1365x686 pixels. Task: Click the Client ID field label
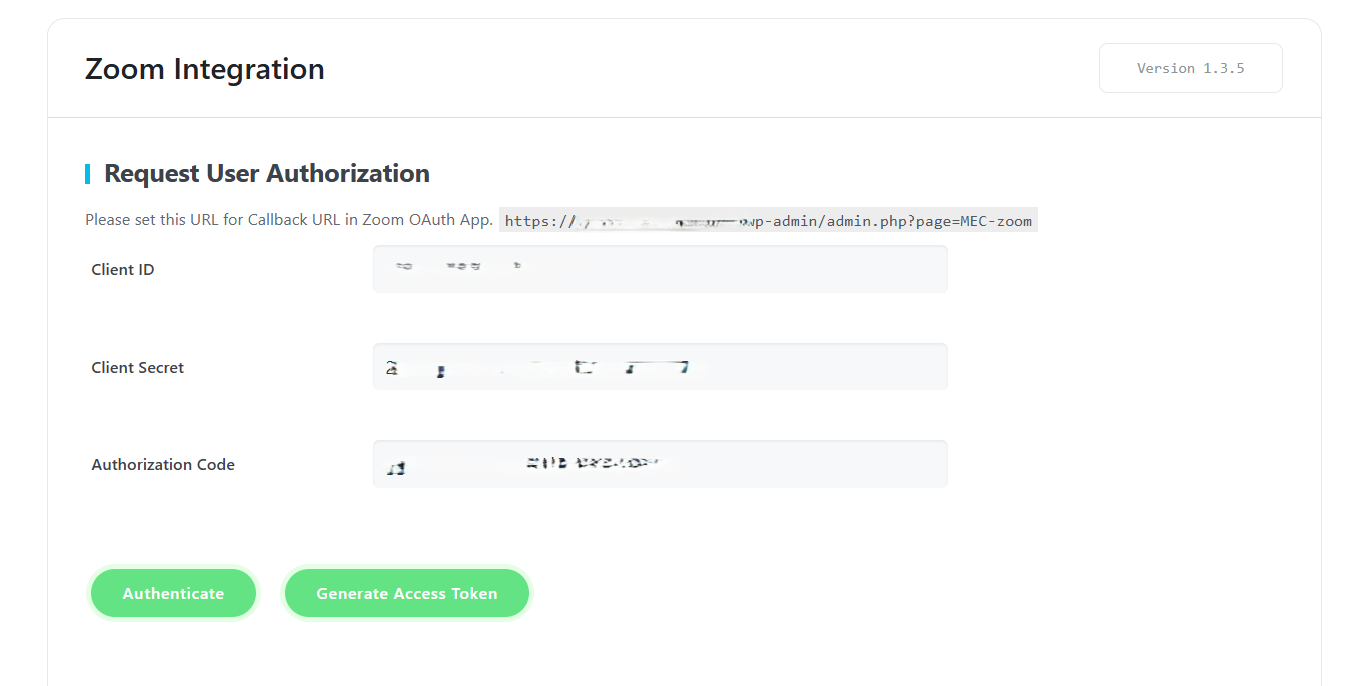[123, 269]
